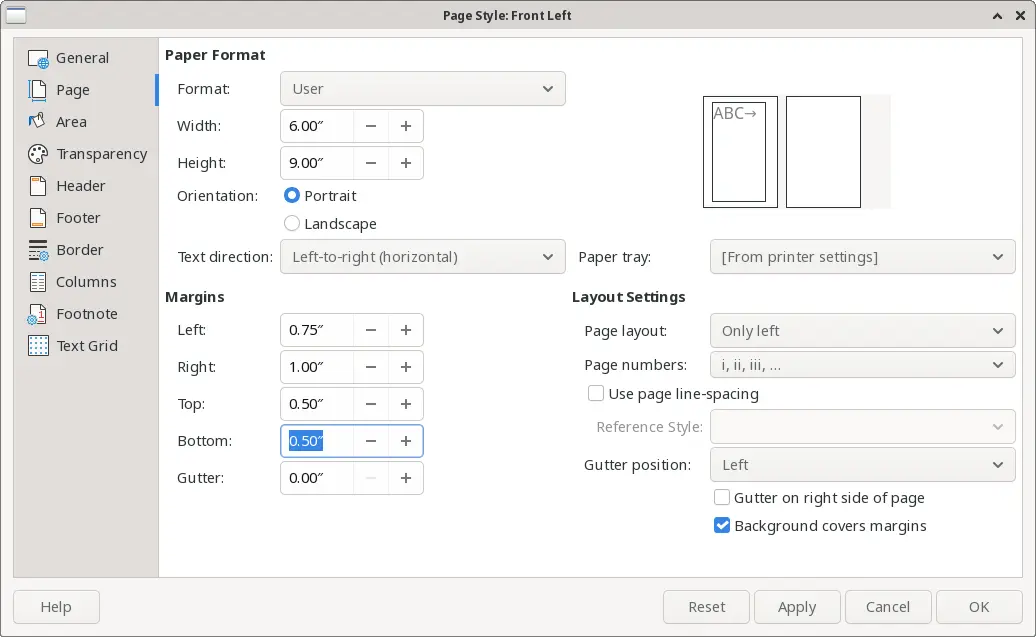The image size is (1036, 637).
Task: Click the Width input field
Action: 317,126
